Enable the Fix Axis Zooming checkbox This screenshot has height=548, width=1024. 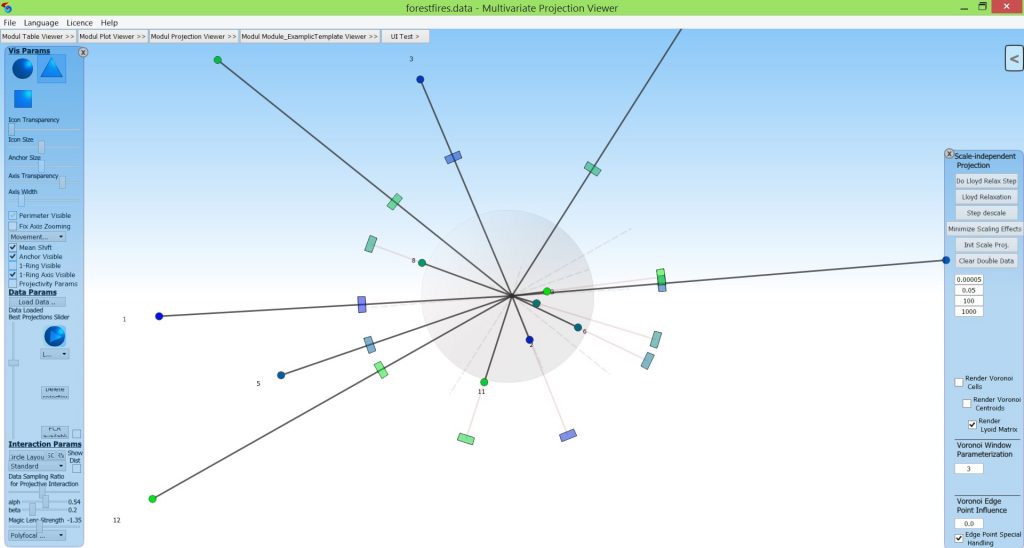[13, 226]
